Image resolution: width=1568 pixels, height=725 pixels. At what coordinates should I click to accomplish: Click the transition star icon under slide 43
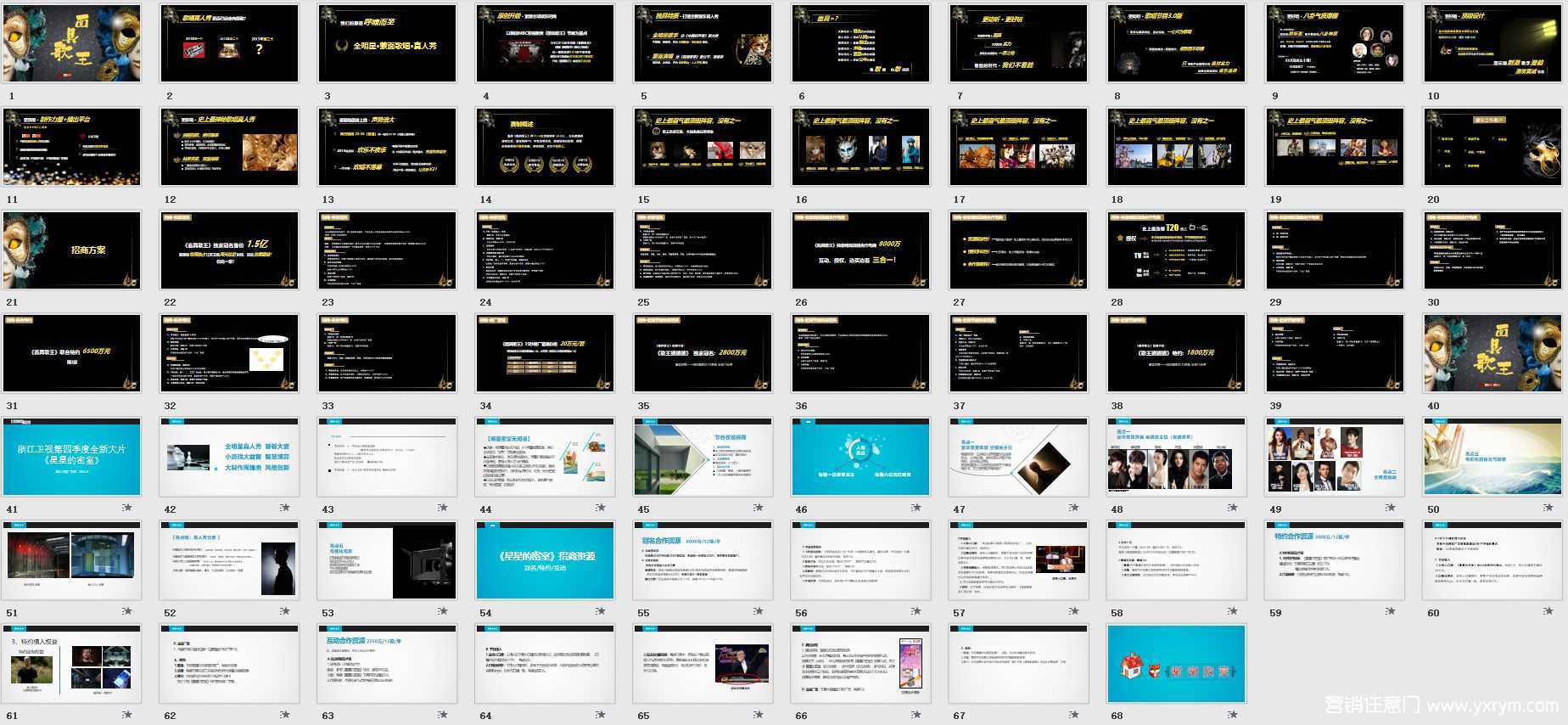click(443, 508)
